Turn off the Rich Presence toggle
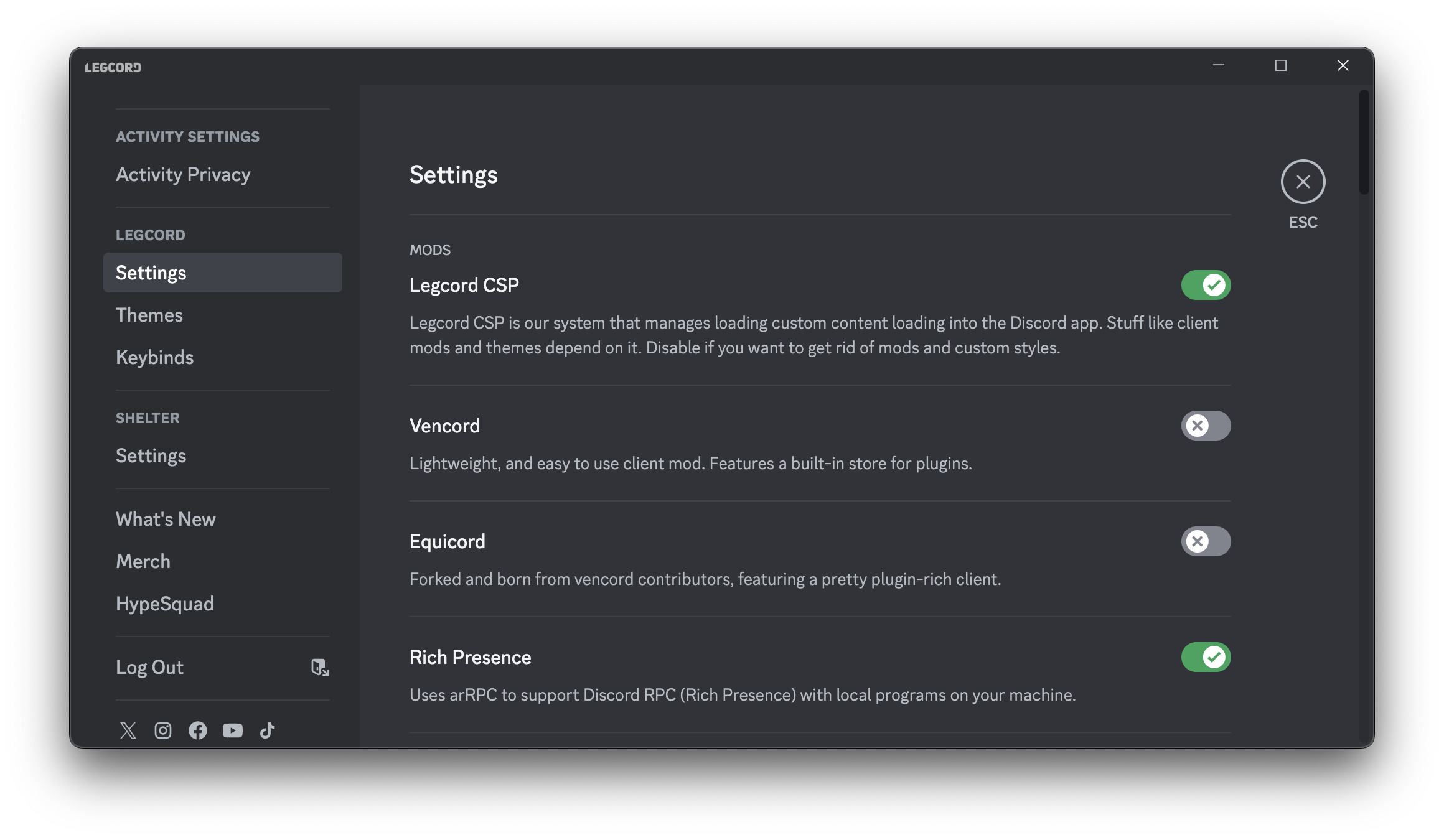Viewport: 1444px width, 840px height. (x=1206, y=657)
